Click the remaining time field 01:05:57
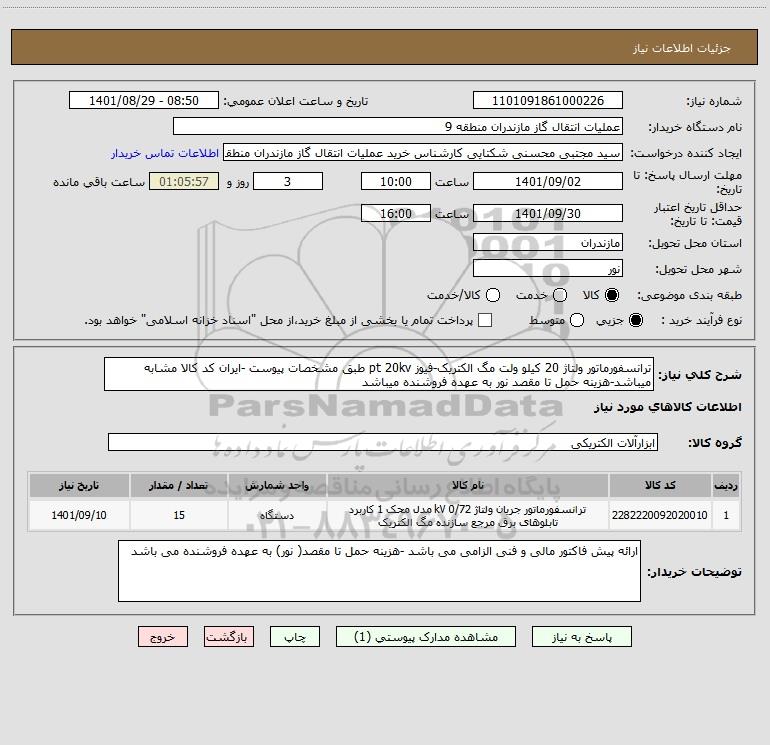The image size is (770, 745). tap(184, 182)
